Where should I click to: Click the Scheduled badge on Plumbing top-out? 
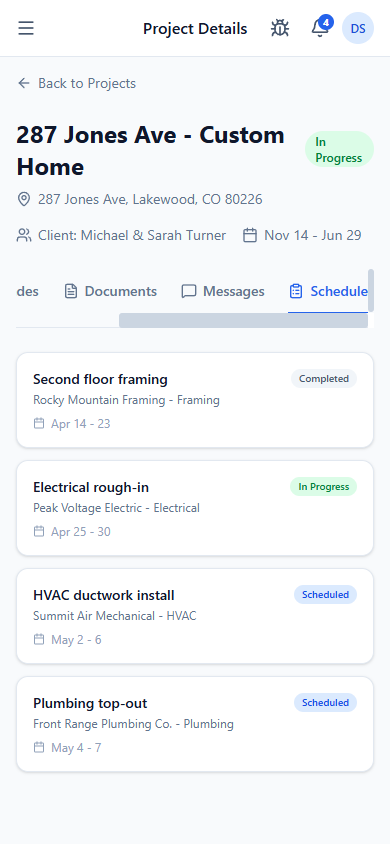325,703
